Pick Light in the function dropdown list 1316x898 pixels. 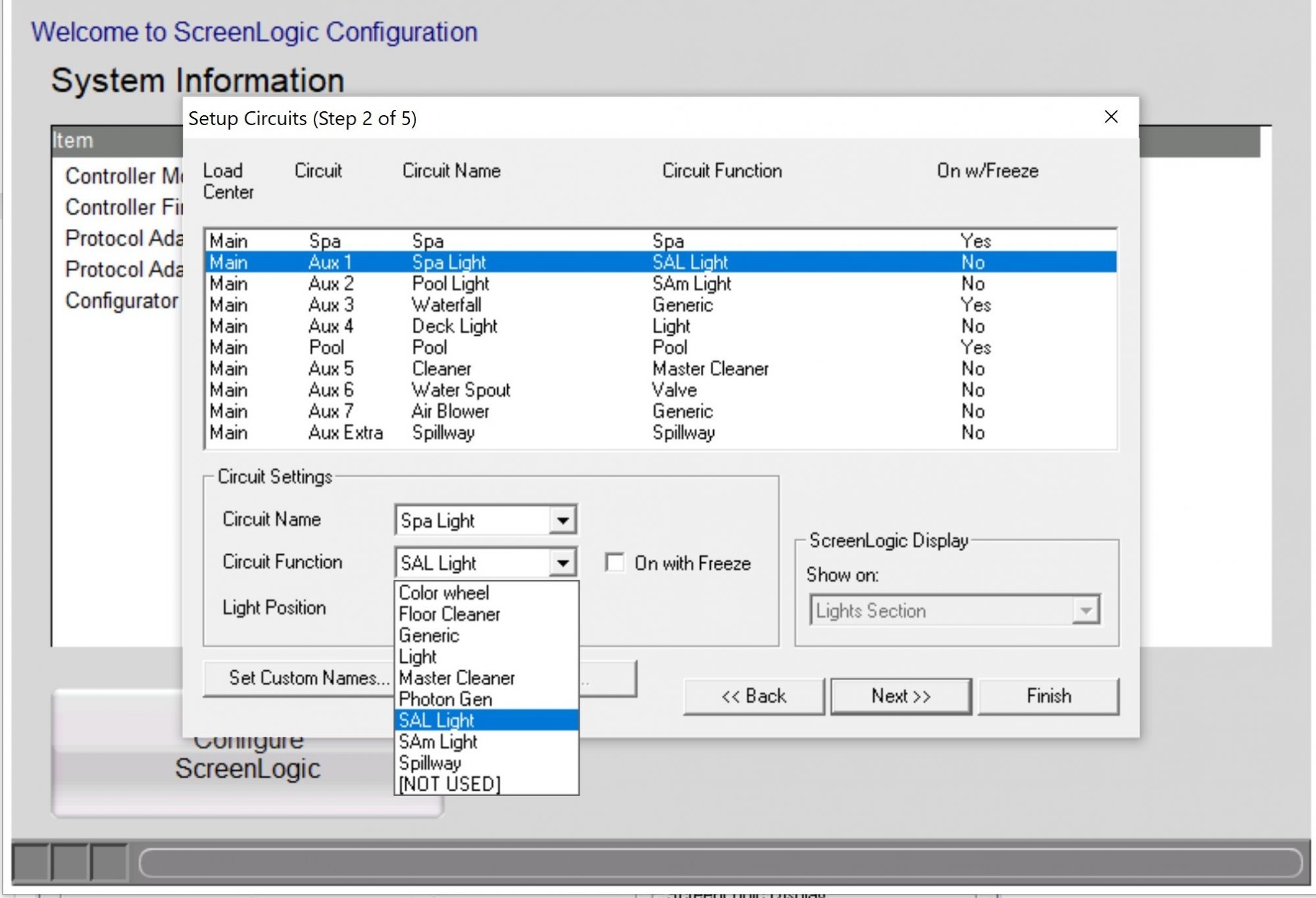coord(486,656)
